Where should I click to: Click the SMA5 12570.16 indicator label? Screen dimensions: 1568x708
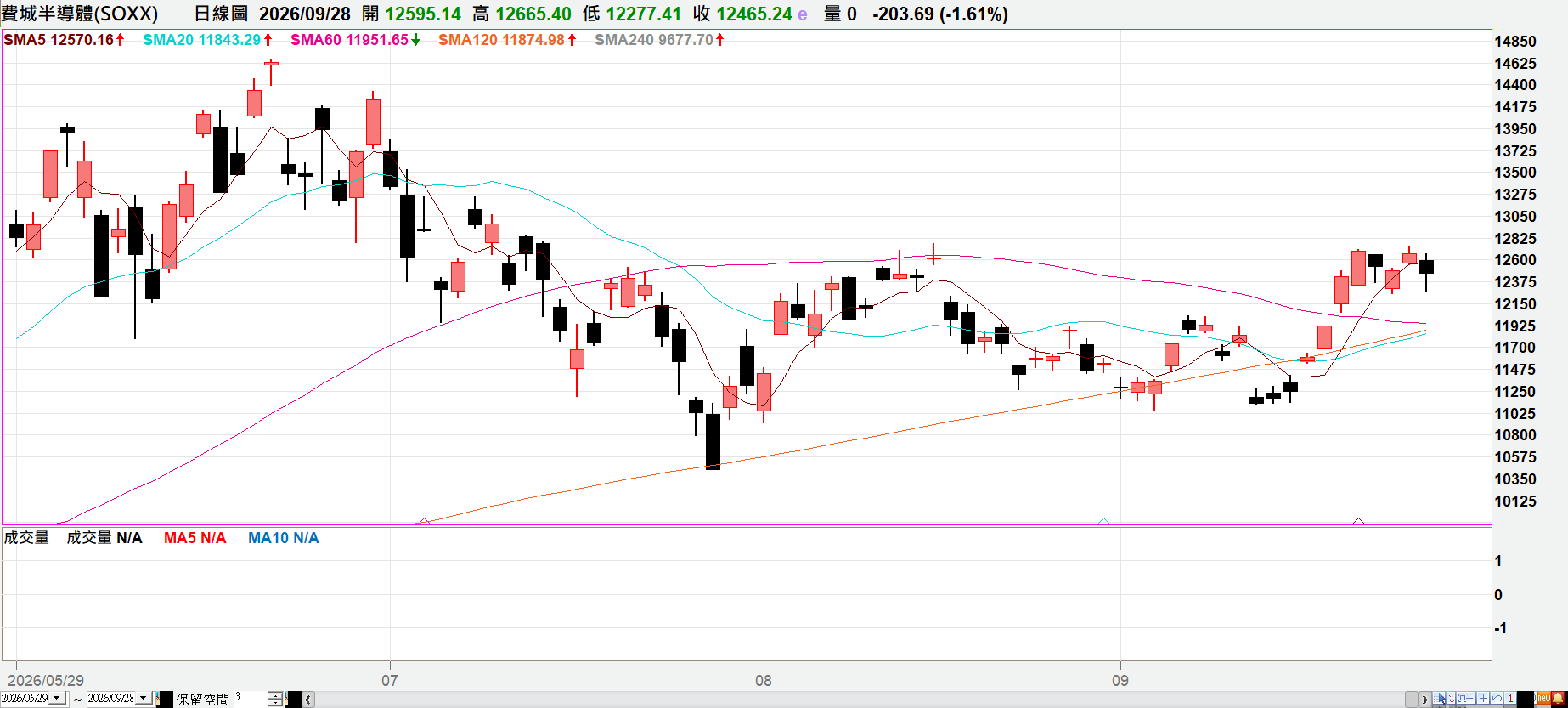pyautogui.click(x=65, y=40)
